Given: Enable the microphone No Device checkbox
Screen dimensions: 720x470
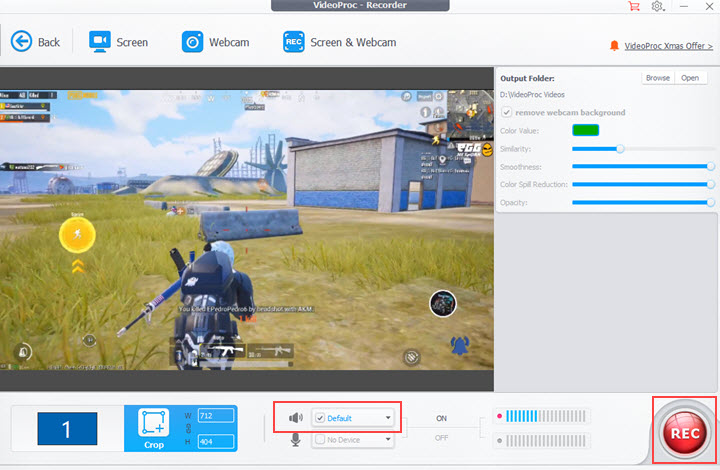Looking at the screenshot, I should [x=320, y=440].
